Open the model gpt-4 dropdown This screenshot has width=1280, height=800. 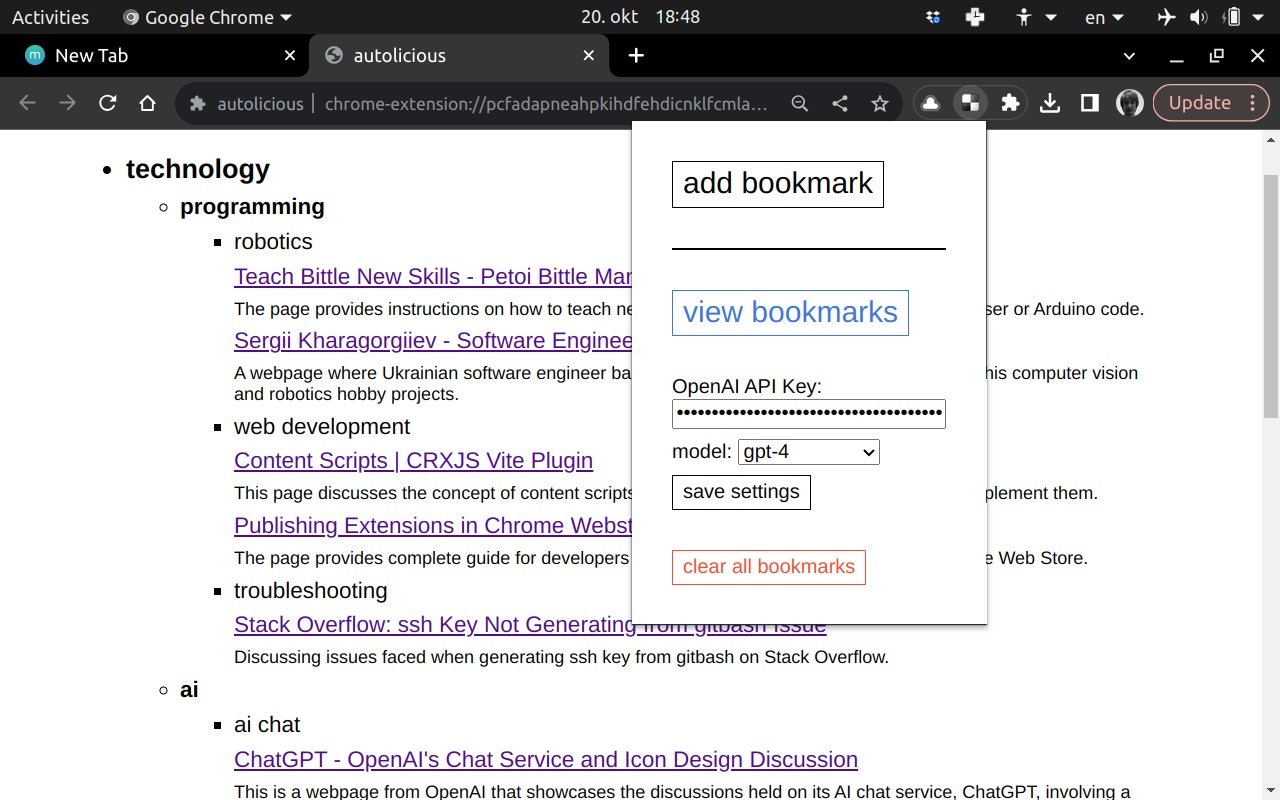pyautogui.click(x=808, y=452)
